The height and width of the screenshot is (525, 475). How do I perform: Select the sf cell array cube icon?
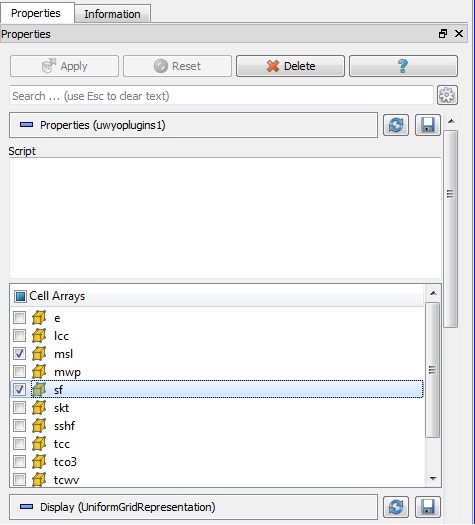(39, 389)
